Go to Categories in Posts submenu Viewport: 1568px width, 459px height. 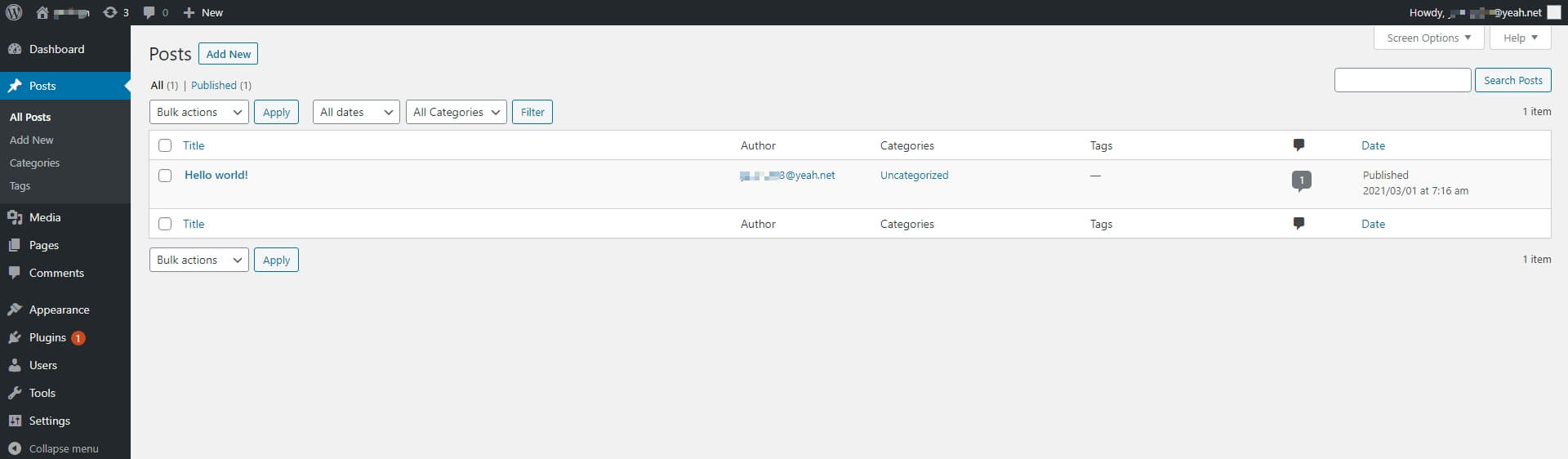(x=34, y=163)
